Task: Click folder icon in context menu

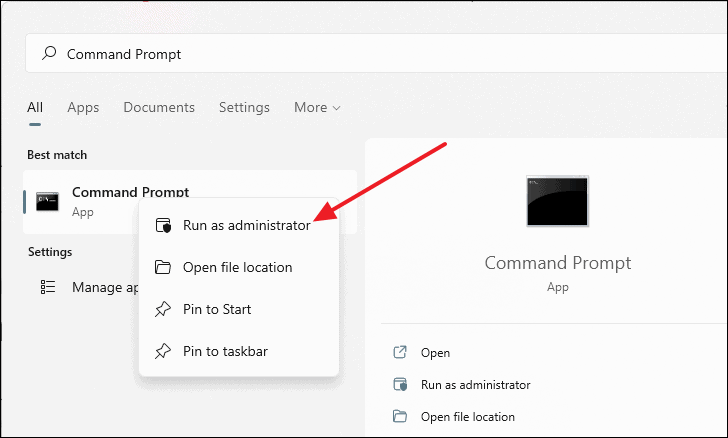Action: (x=163, y=268)
